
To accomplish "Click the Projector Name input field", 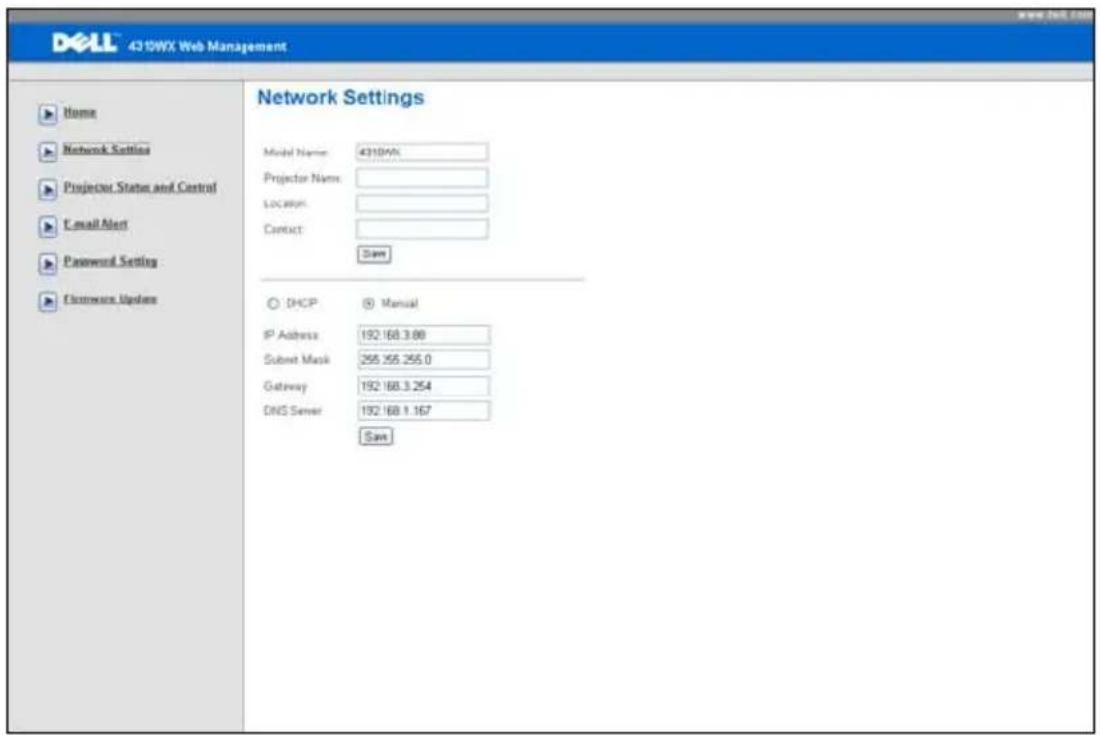I will point(422,178).
